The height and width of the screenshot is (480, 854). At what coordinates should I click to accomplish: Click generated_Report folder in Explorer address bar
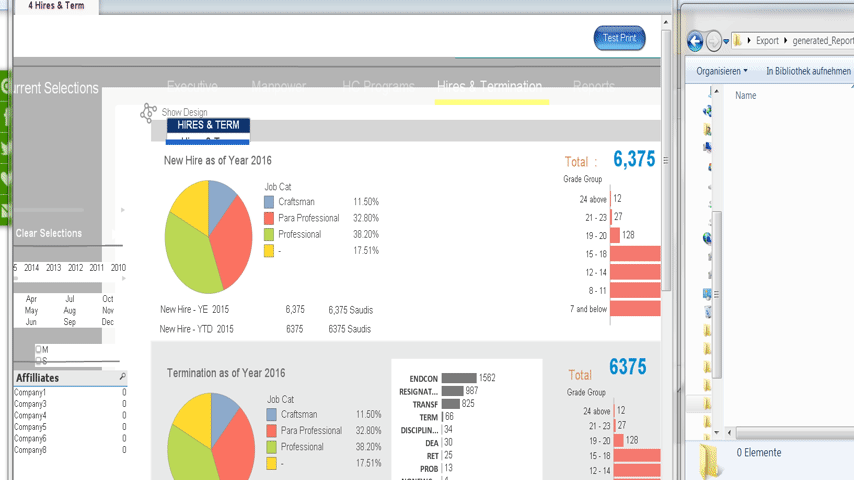(x=822, y=40)
